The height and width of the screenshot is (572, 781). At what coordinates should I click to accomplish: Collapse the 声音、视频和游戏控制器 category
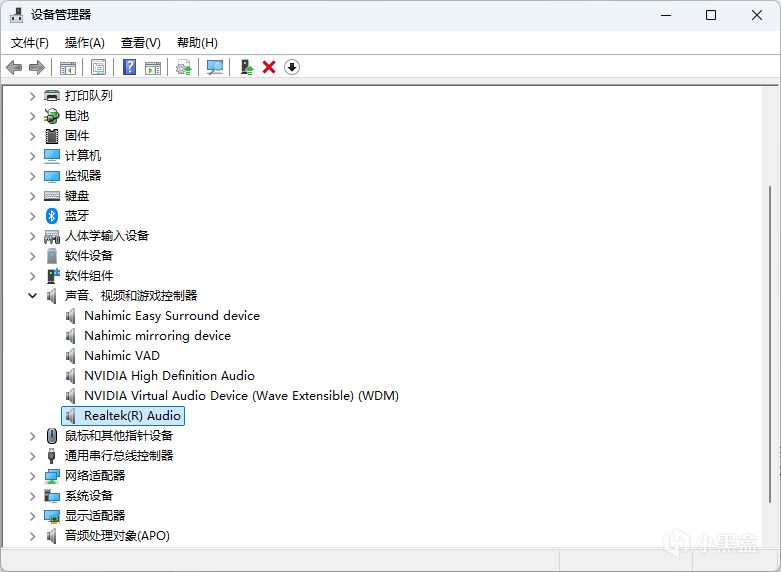(32, 295)
